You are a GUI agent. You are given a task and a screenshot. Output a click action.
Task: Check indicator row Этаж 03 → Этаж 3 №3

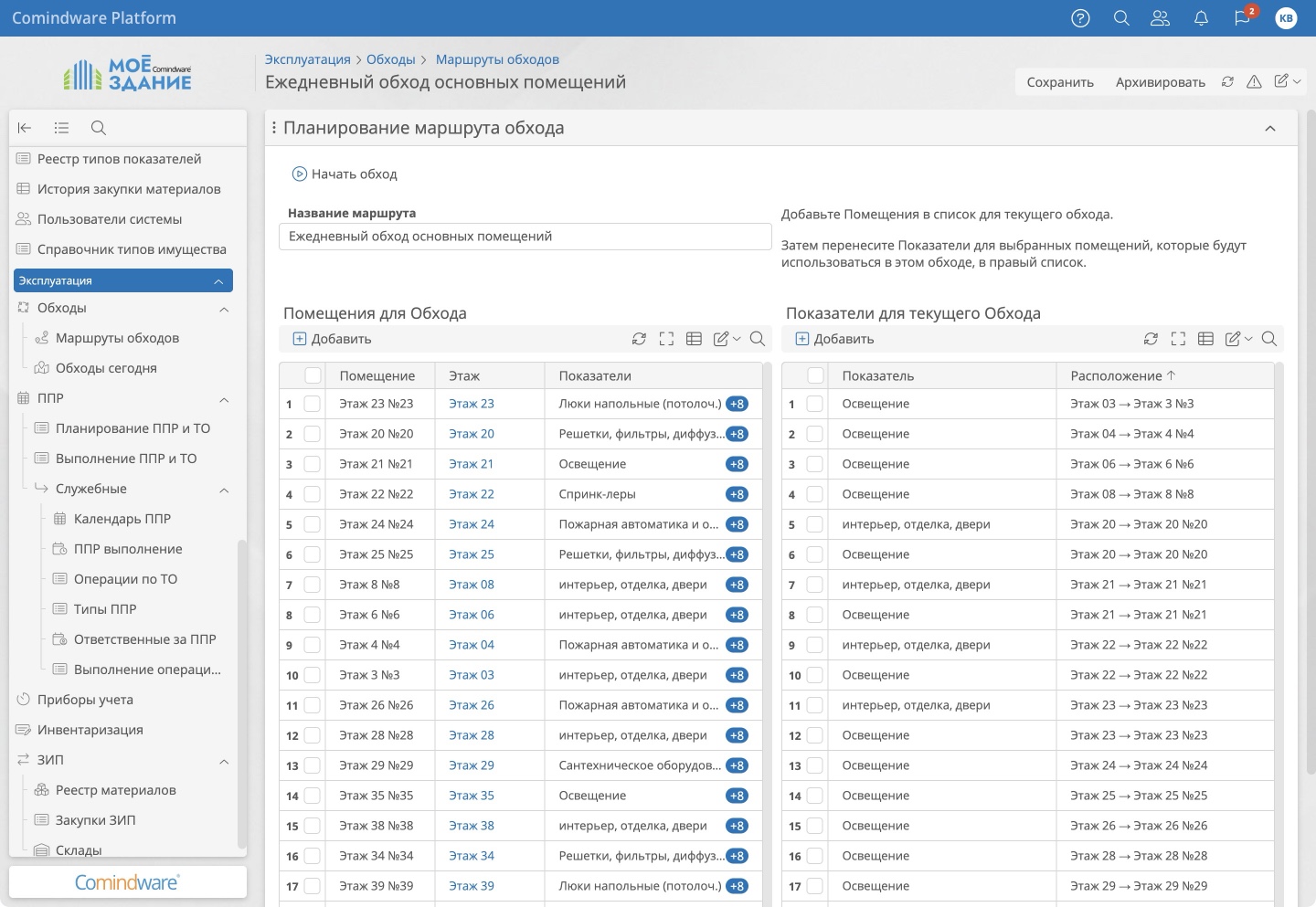coord(815,404)
